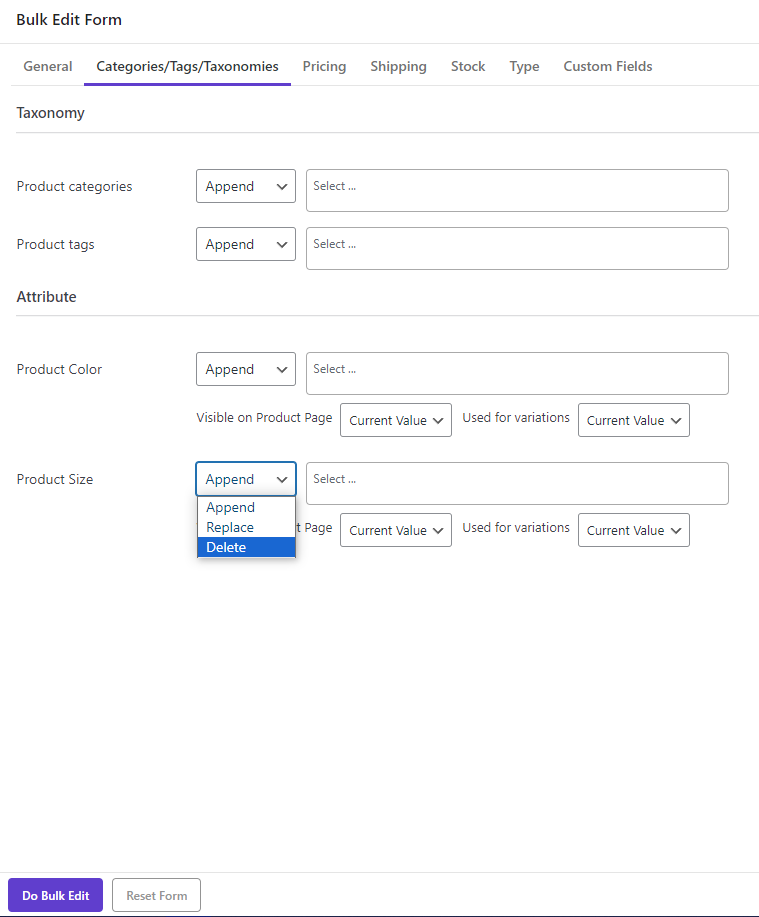Open Product Color Visible on Product Page dropdown
Screen dimensions: 759x917
(x=396, y=420)
